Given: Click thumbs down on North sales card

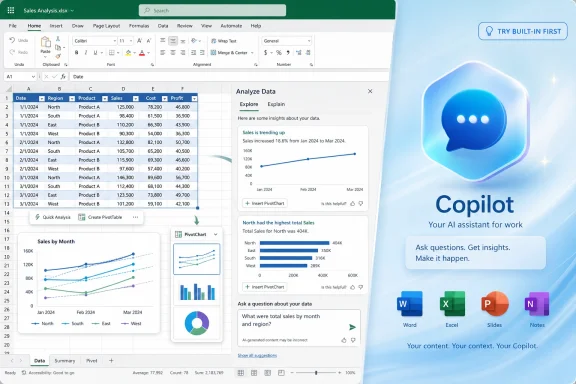Looking at the screenshot, I should (361, 287).
